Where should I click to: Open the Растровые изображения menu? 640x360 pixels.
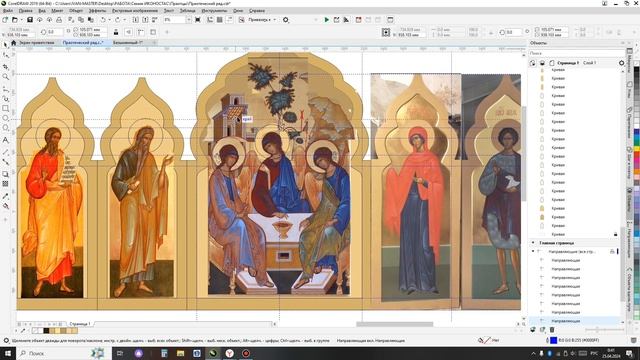click(x=135, y=11)
